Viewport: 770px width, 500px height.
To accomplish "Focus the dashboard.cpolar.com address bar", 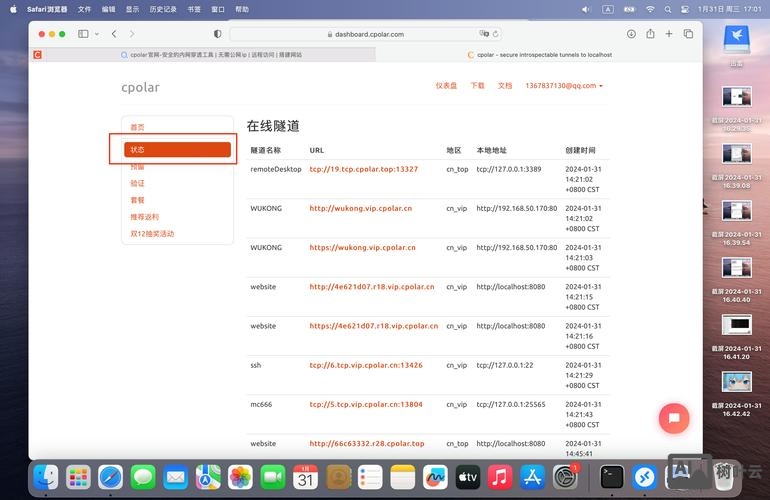I will [365, 34].
